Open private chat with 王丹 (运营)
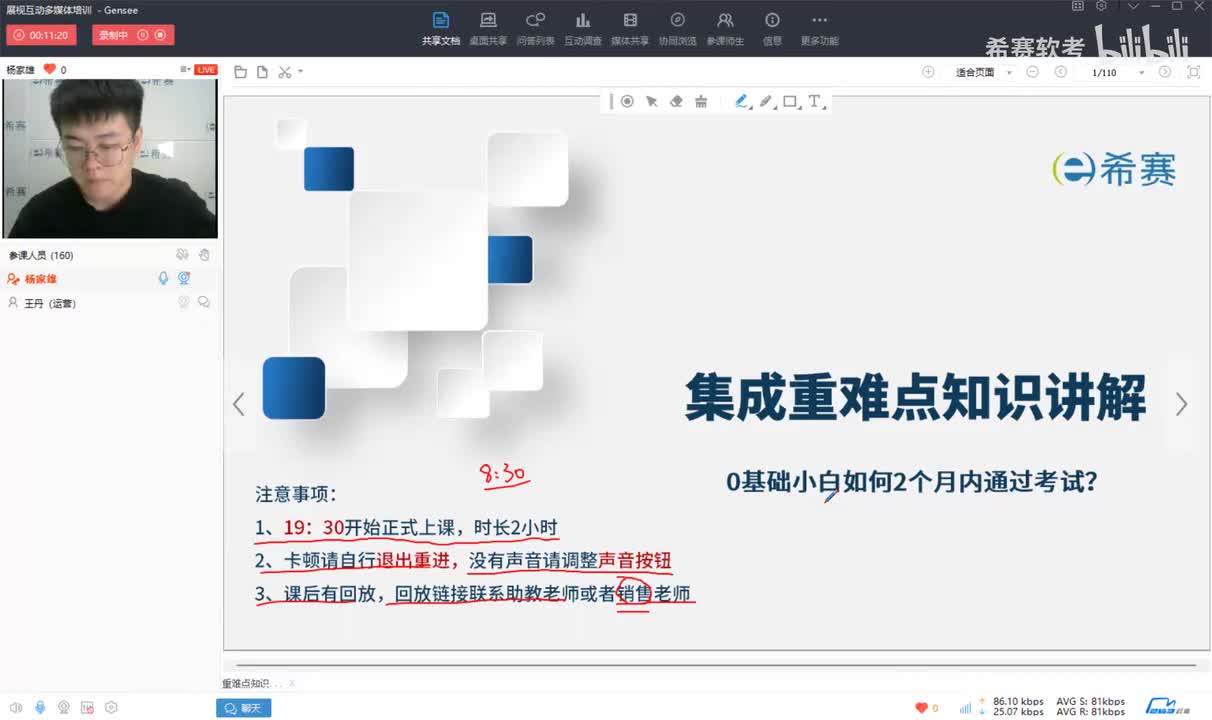This screenshot has width=1212, height=720. point(204,302)
